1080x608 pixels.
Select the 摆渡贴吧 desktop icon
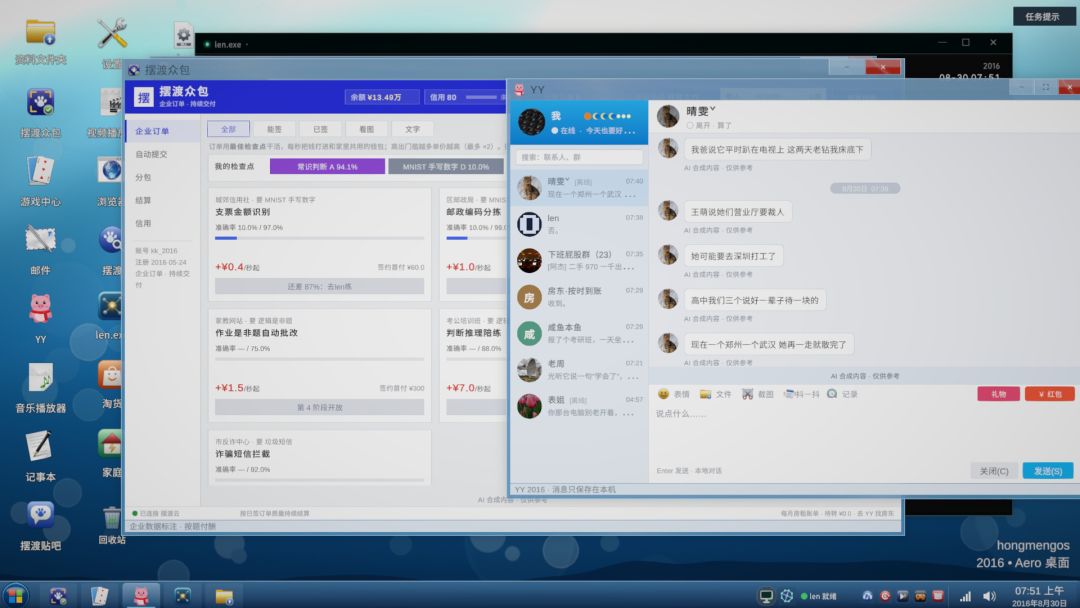[x=41, y=515]
